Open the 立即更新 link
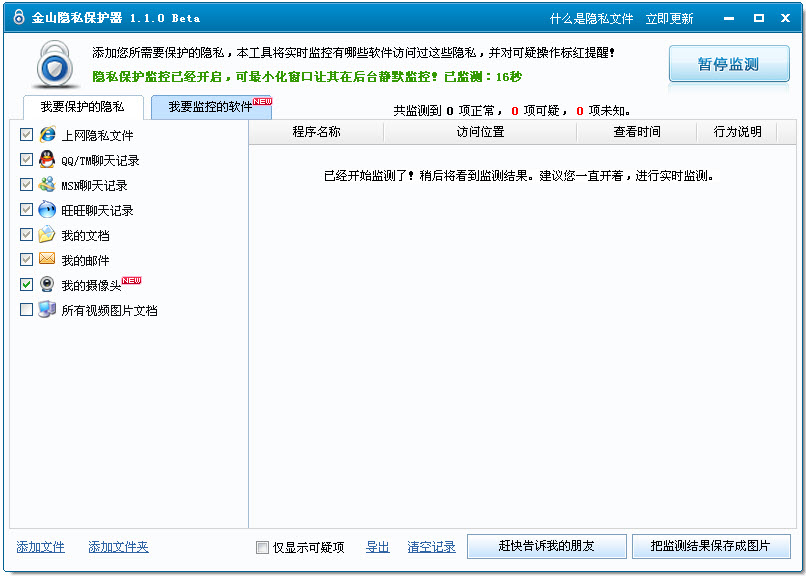The width and height of the screenshot is (806, 576). coord(669,17)
